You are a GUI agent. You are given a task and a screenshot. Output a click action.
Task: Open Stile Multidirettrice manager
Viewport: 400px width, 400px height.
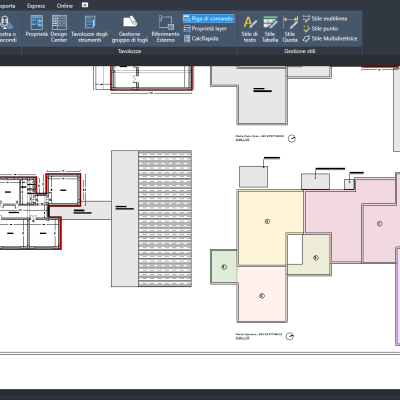330,39
